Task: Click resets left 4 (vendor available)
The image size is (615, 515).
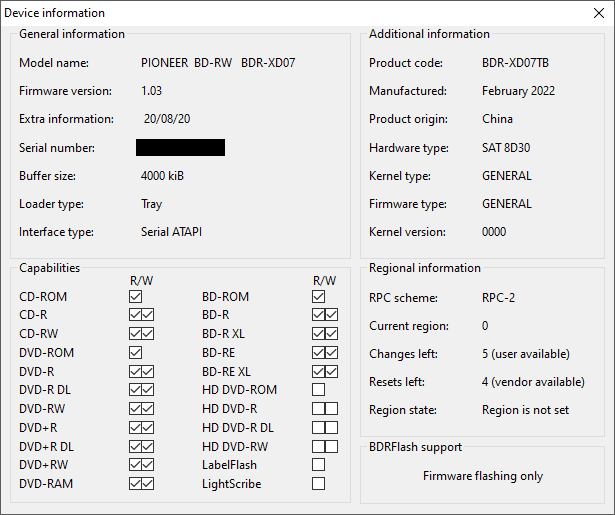Action: 533,382
